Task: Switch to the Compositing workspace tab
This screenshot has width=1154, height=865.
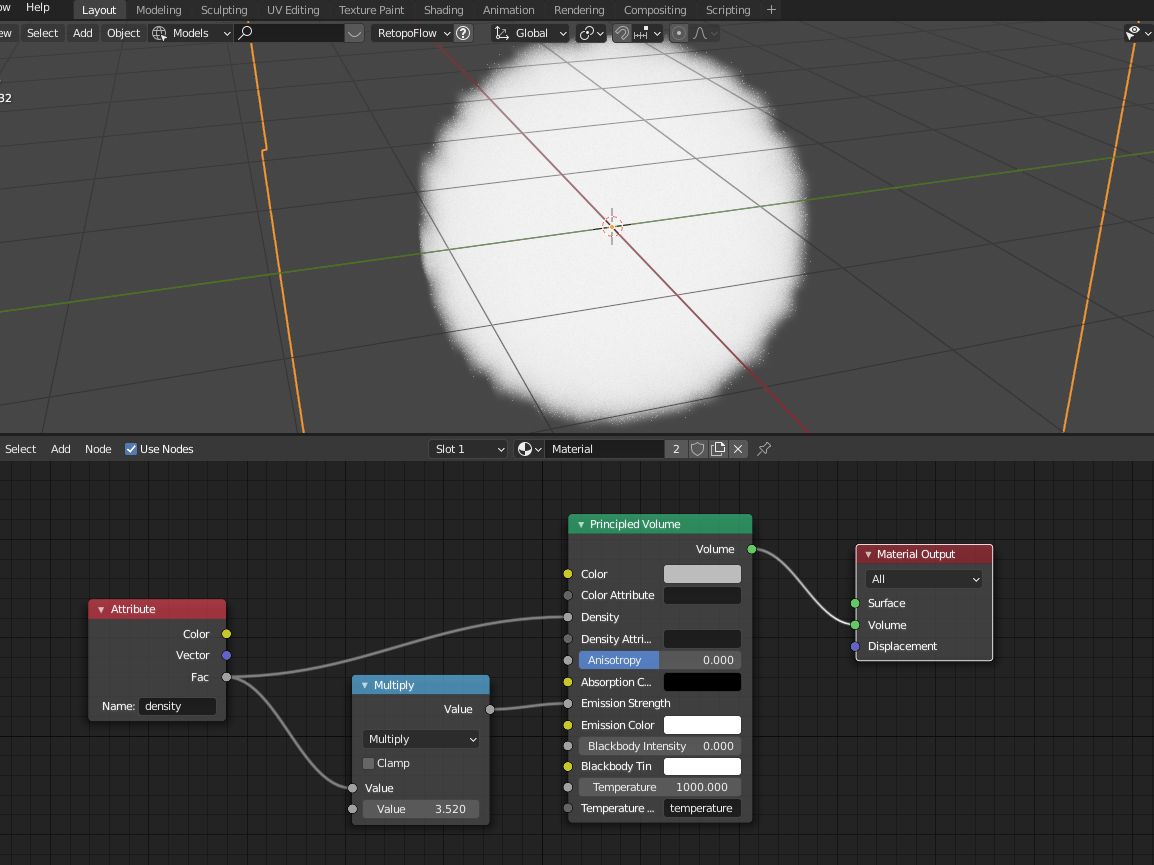Action: coord(654,10)
